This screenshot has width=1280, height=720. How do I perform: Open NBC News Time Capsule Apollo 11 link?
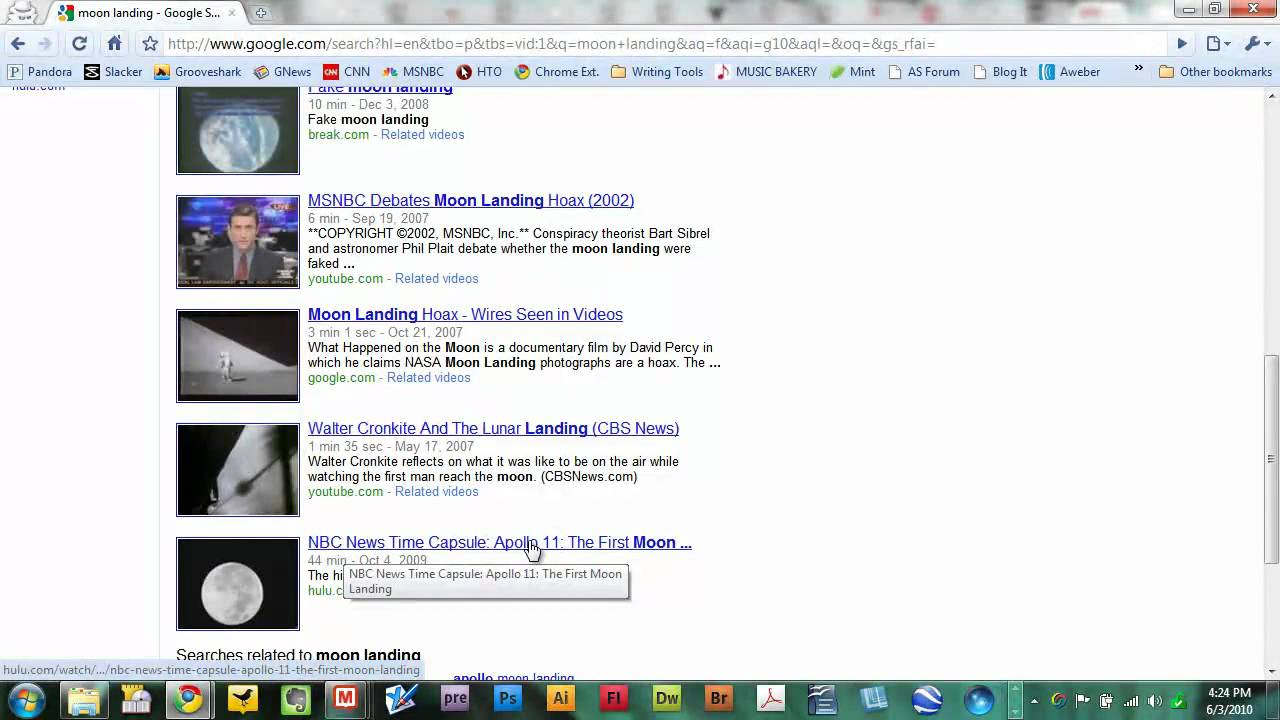500,542
